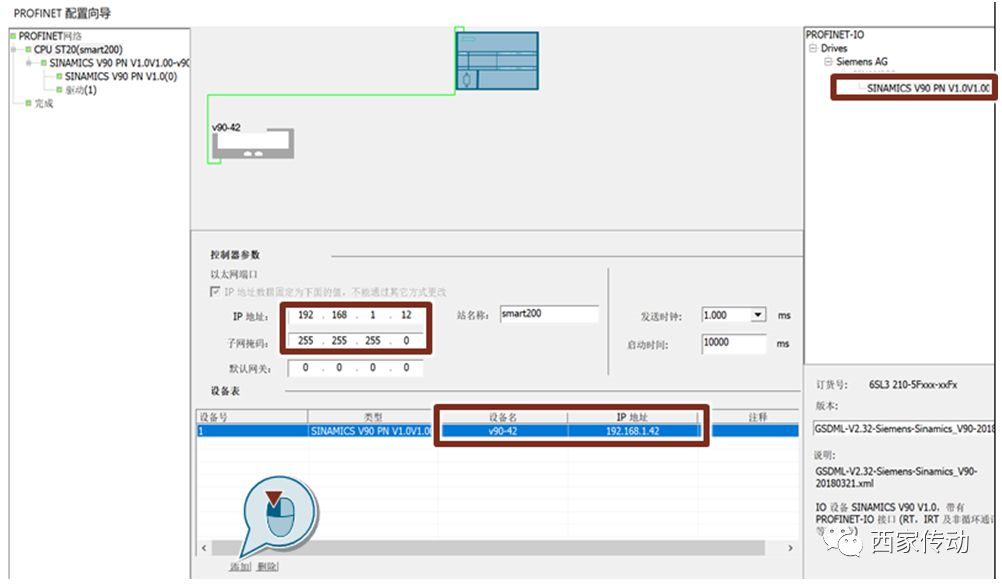Image resolution: width=1002 pixels, height=586 pixels.
Task: Click the 设备号 column header
Action: coord(252,417)
